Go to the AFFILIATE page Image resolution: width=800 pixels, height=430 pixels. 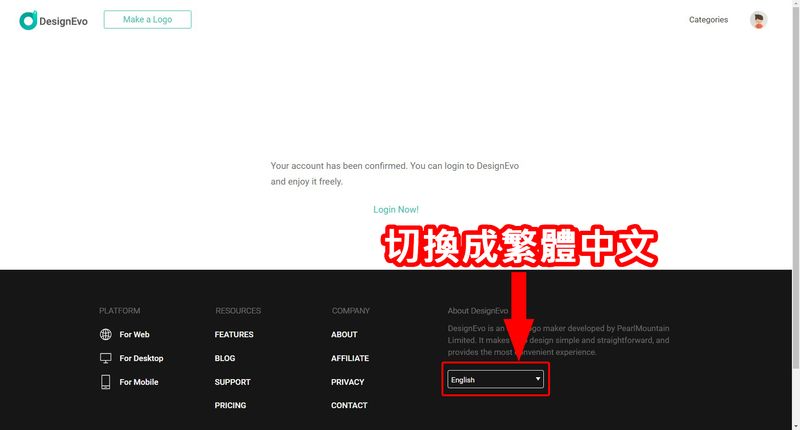[x=349, y=358]
